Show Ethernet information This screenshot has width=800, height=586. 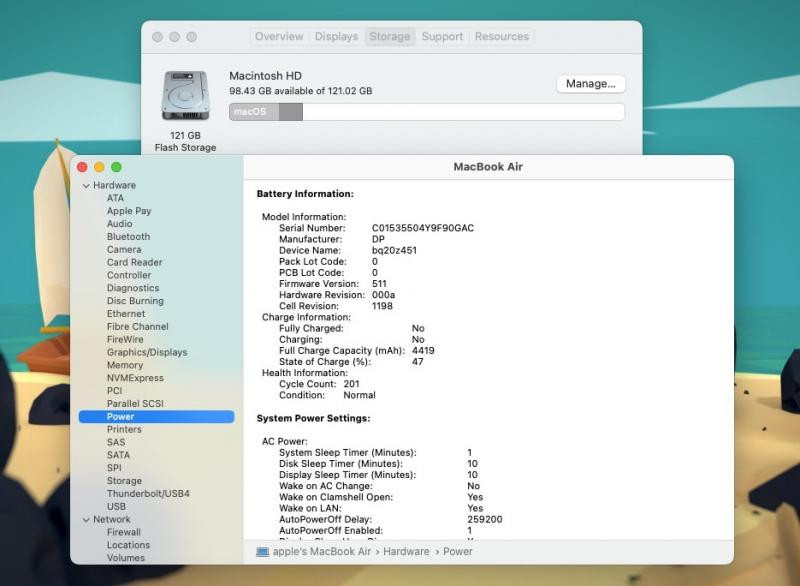(126, 314)
